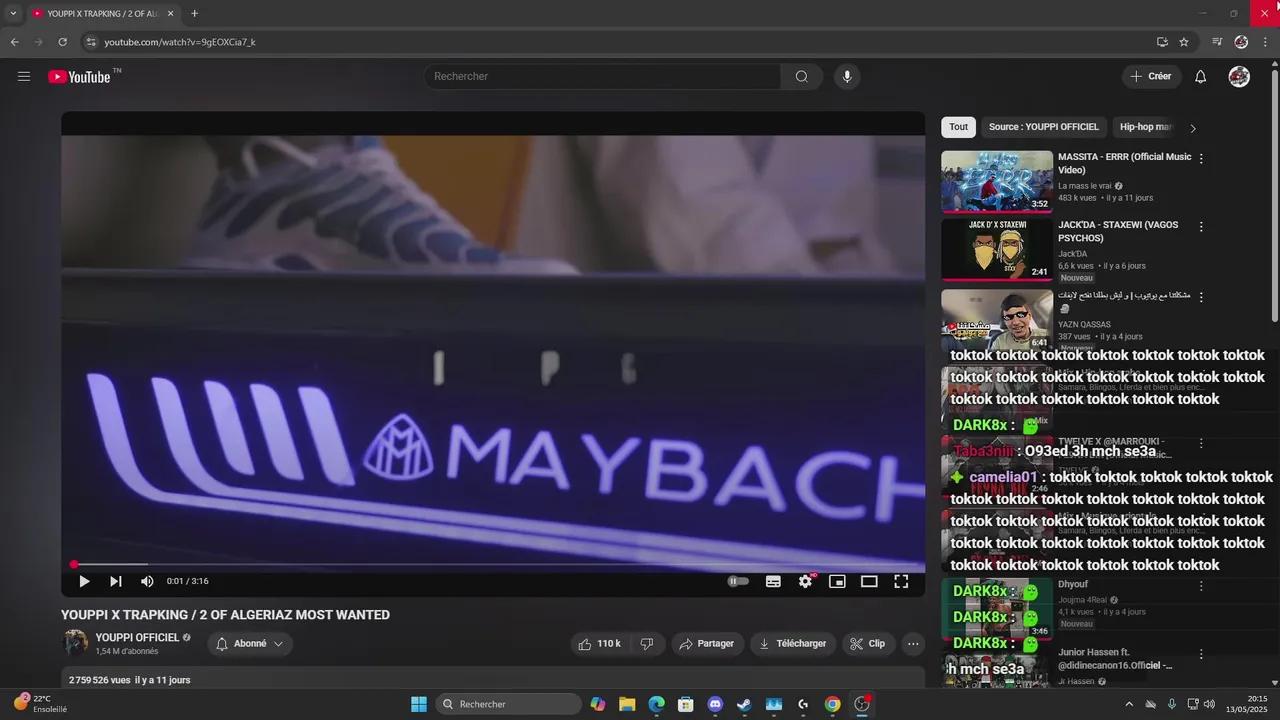
Task: Open Steam from the taskbar
Action: coord(744,704)
